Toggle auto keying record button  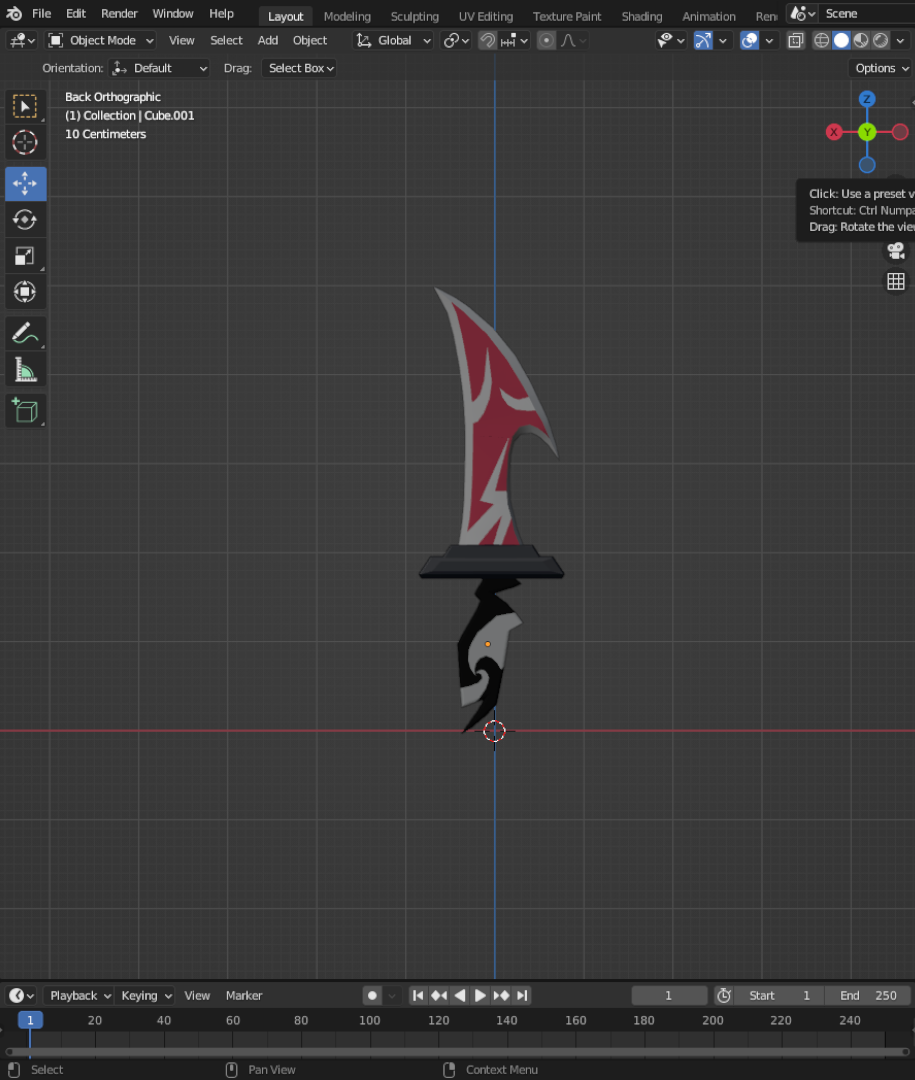coord(372,995)
